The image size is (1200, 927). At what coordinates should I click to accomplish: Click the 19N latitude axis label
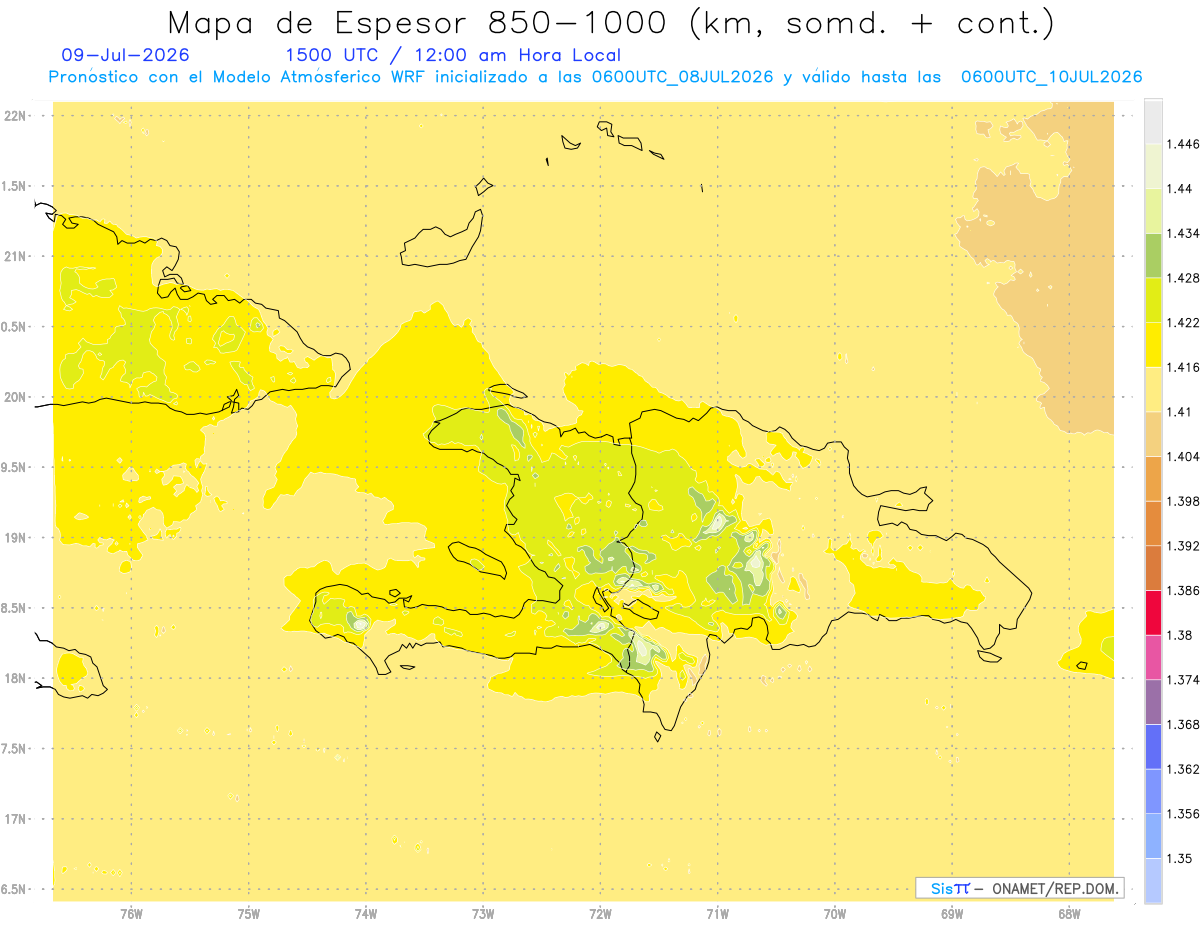tap(15, 538)
